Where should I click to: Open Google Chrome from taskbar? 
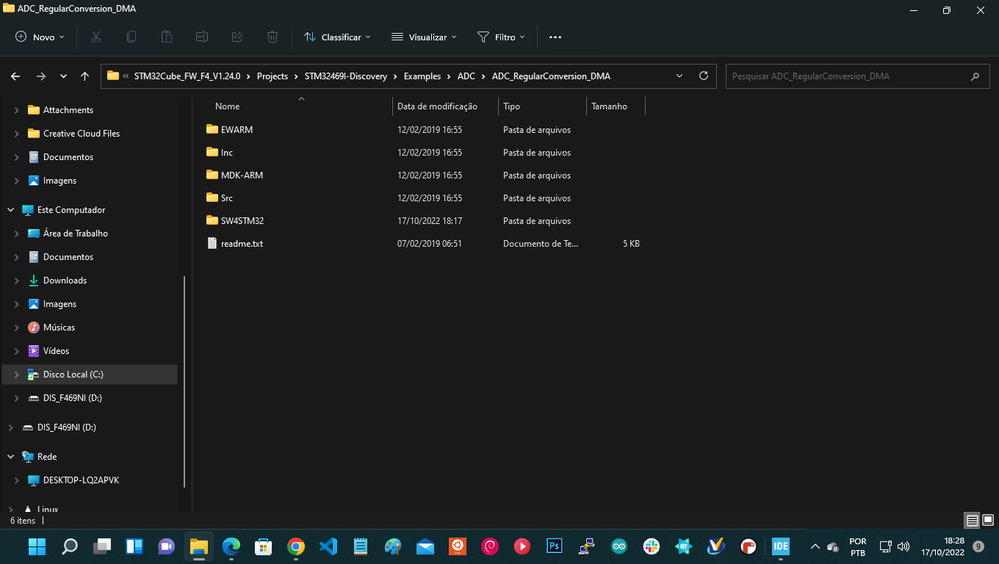[x=296, y=546]
